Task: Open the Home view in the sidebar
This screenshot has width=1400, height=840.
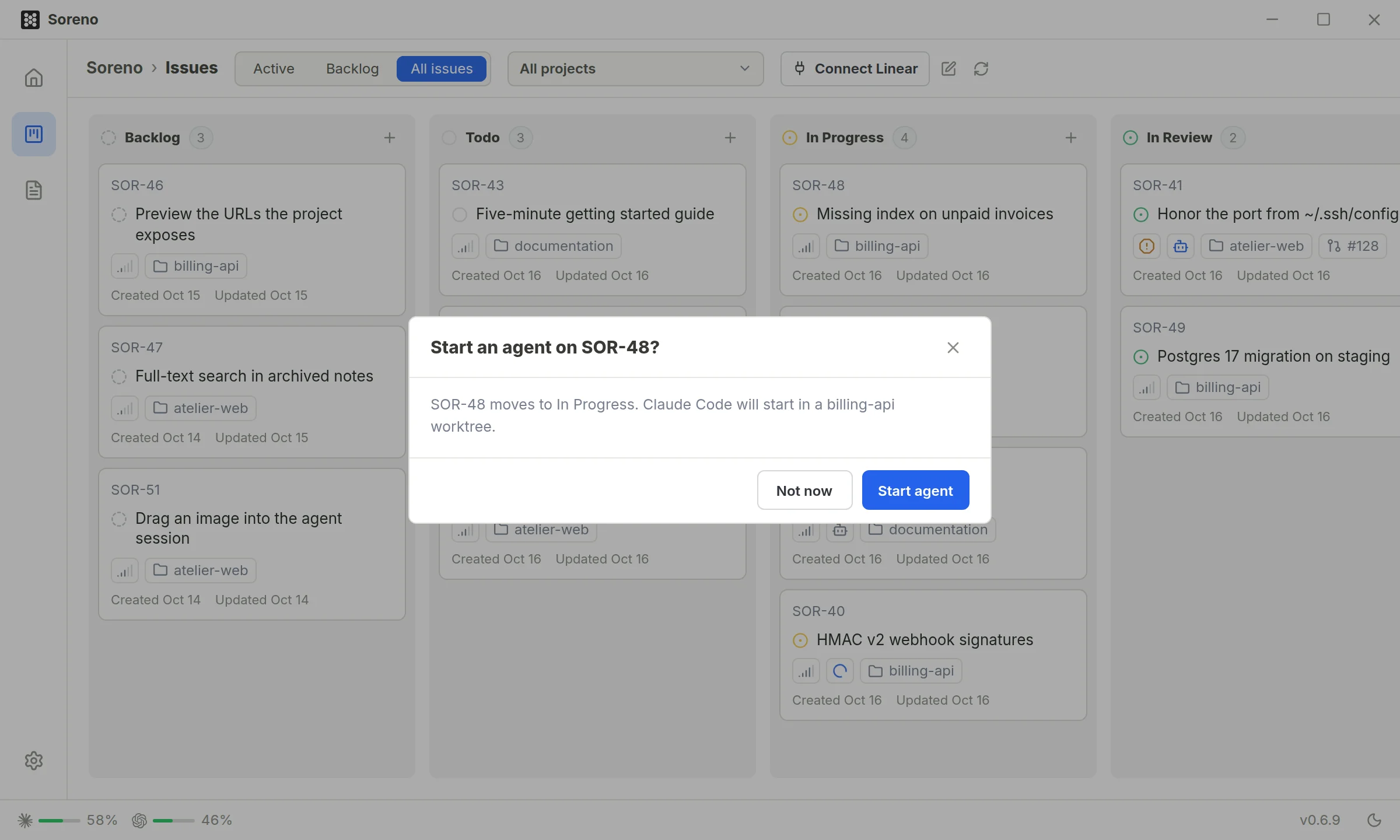Action: coord(34,78)
